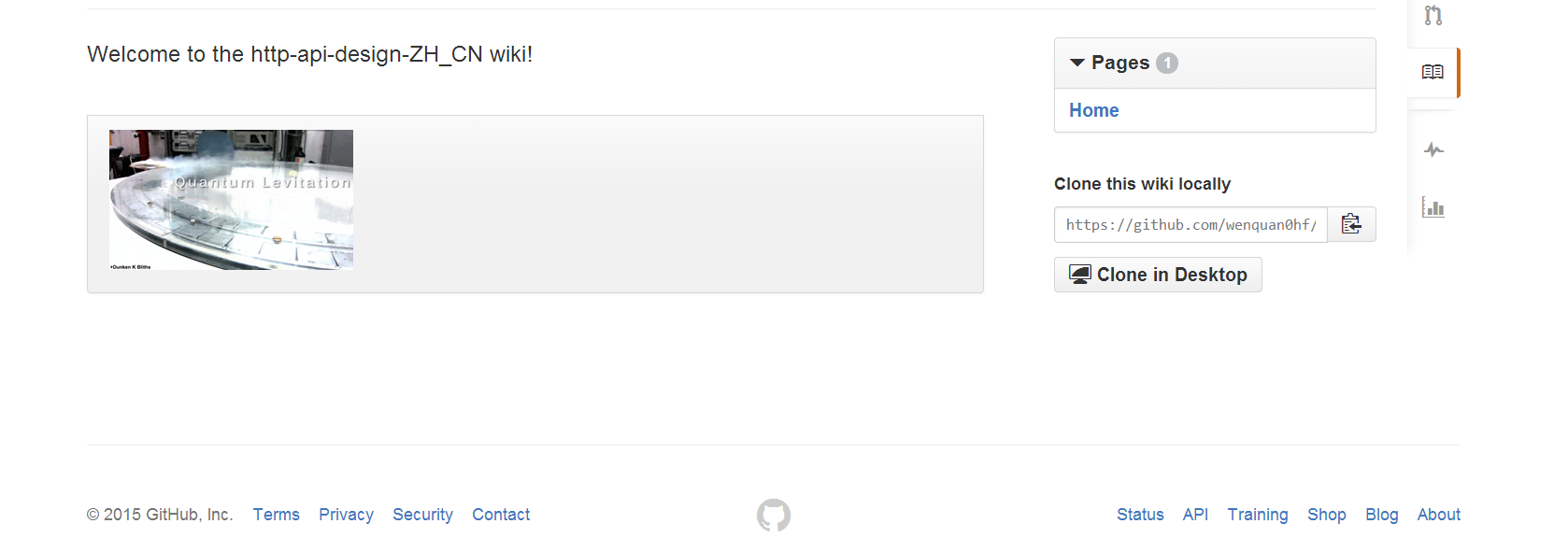
Task: Go to the Shop footer link
Action: 1326,515
